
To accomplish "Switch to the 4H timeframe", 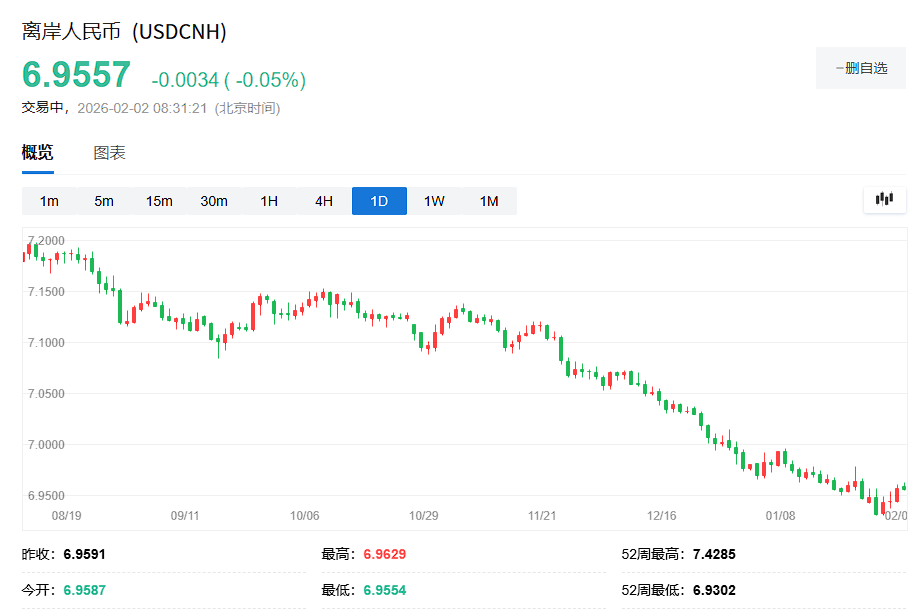I will pos(322,200).
